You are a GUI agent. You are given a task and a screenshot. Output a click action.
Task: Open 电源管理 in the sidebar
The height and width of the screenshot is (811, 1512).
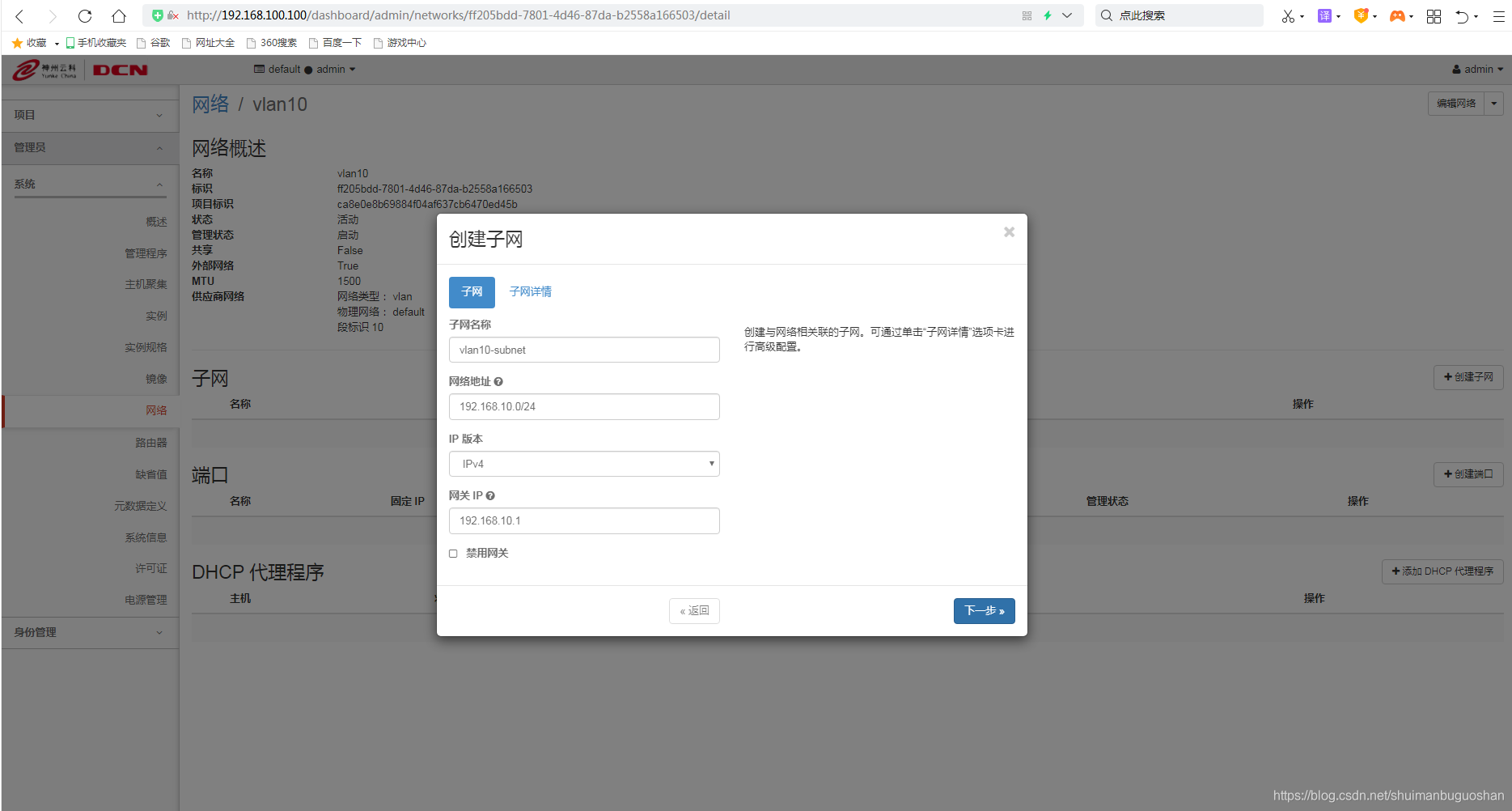tap(146, 600)
